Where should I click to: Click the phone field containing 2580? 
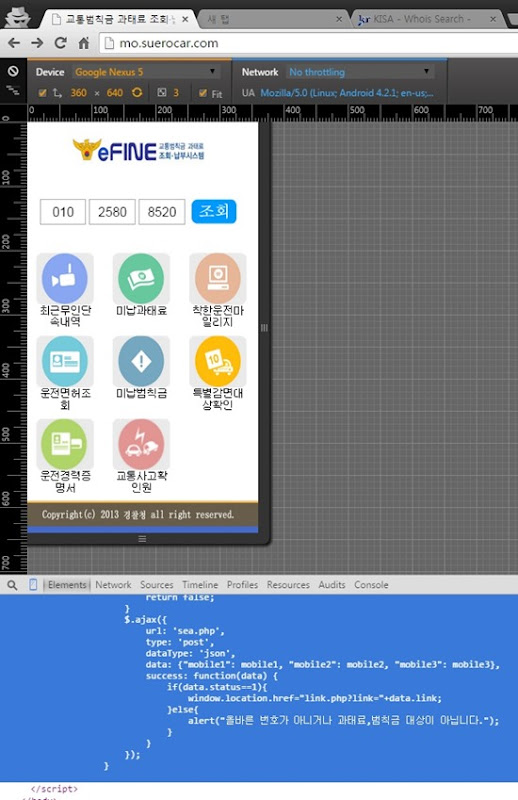tap(112, 212)
